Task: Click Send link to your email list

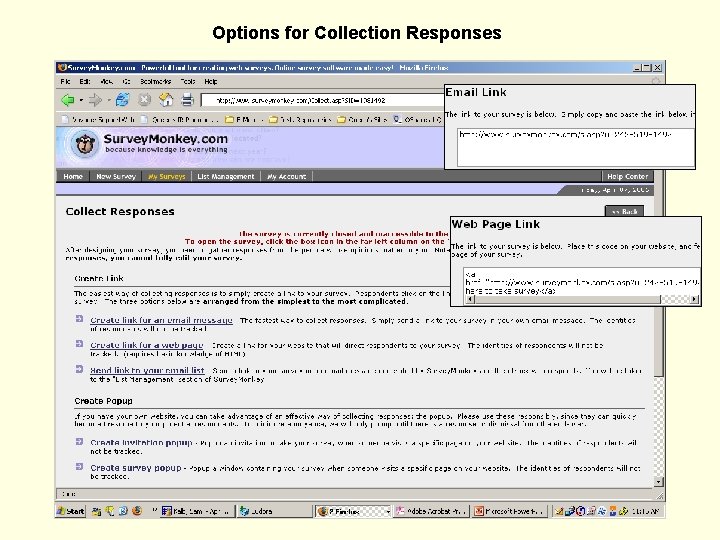Action: tap(147, 370)
